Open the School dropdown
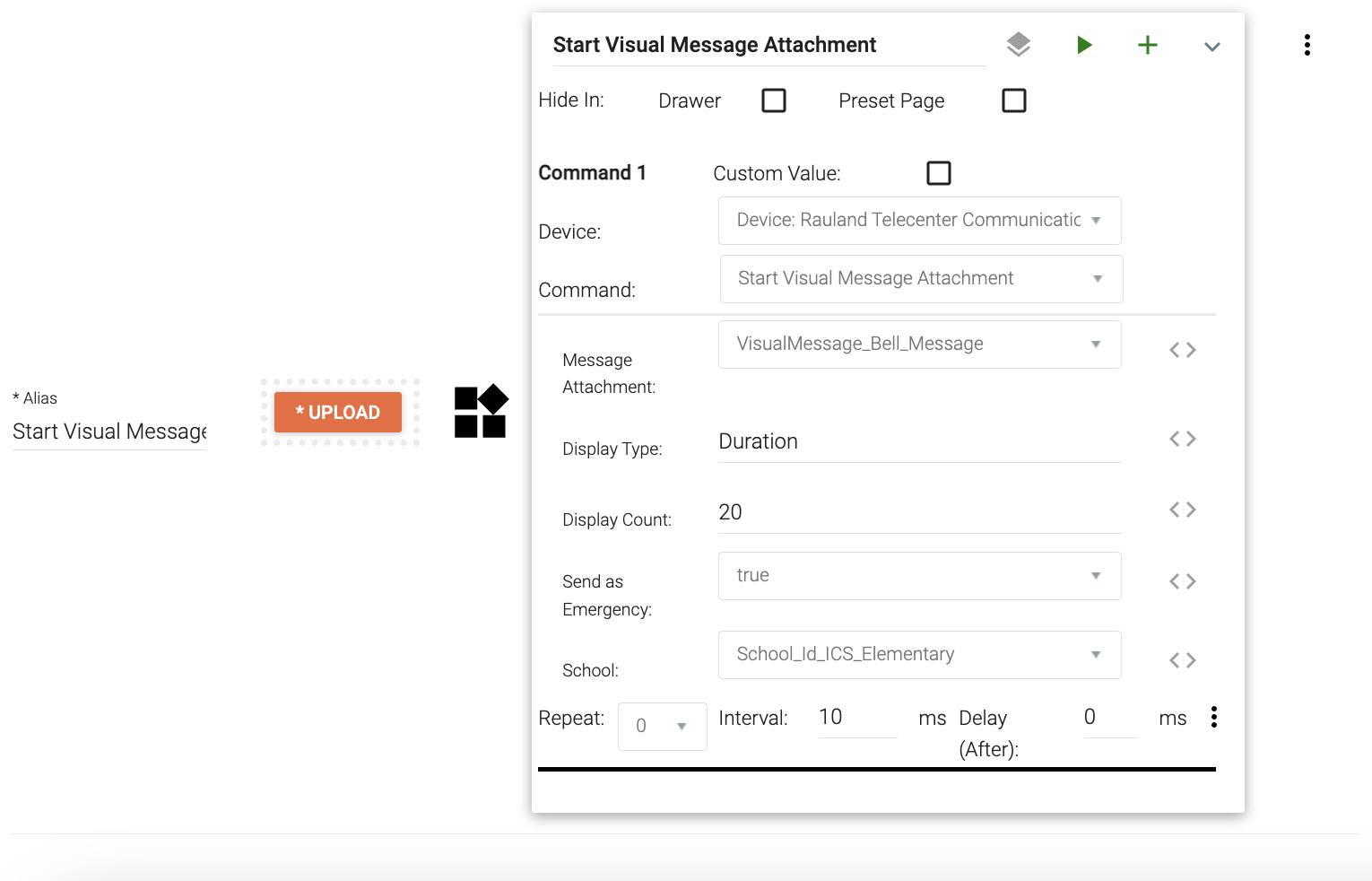The width and height of the screenshot is (1372, 881). (920, 655)
